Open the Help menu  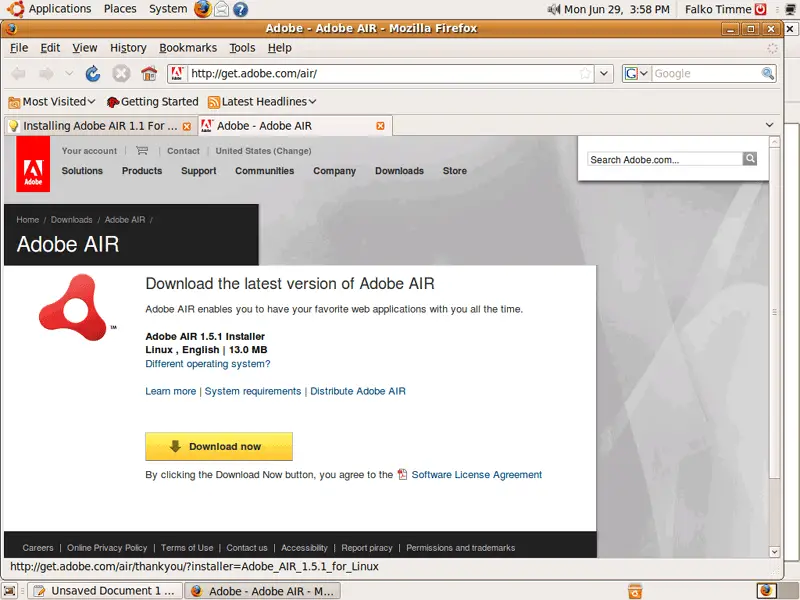280,48
